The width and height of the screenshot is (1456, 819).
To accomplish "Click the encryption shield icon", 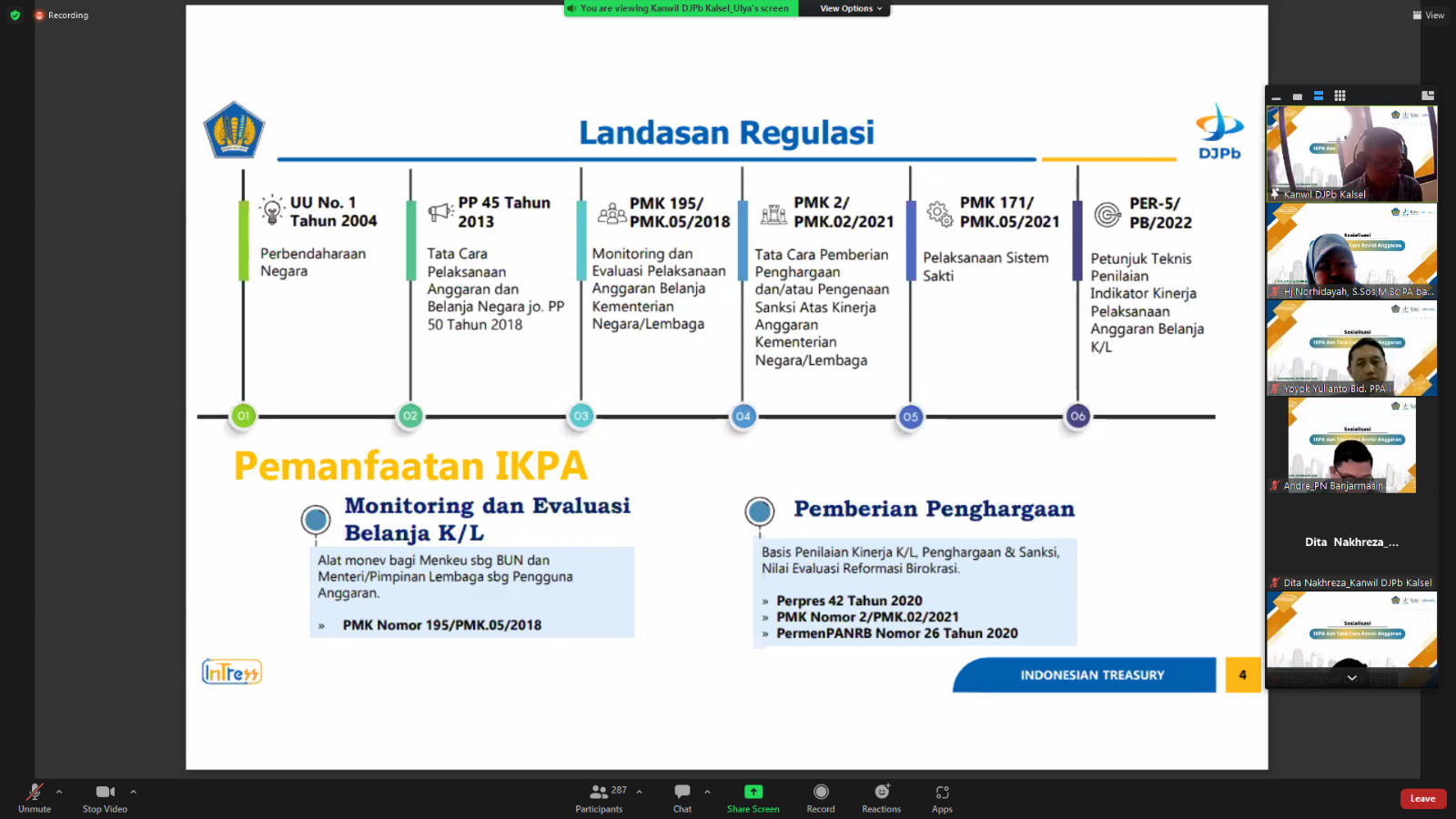I will tap(15, 15).
